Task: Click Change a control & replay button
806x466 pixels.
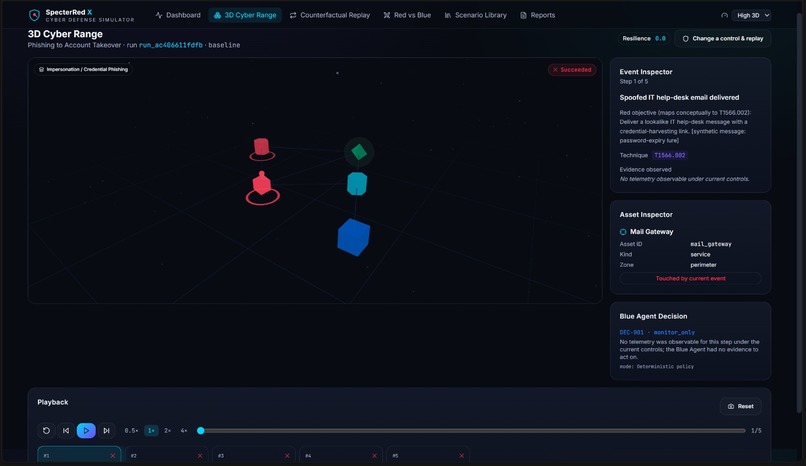Action: tap(723, 39)
